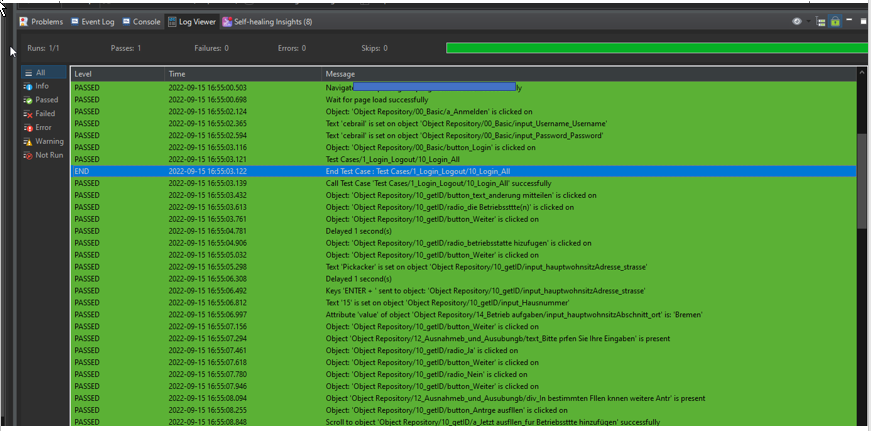This screenshot has width=871, height=431.
Task: Open dropdown arrow next to eye icon
Action: (808, 22)
